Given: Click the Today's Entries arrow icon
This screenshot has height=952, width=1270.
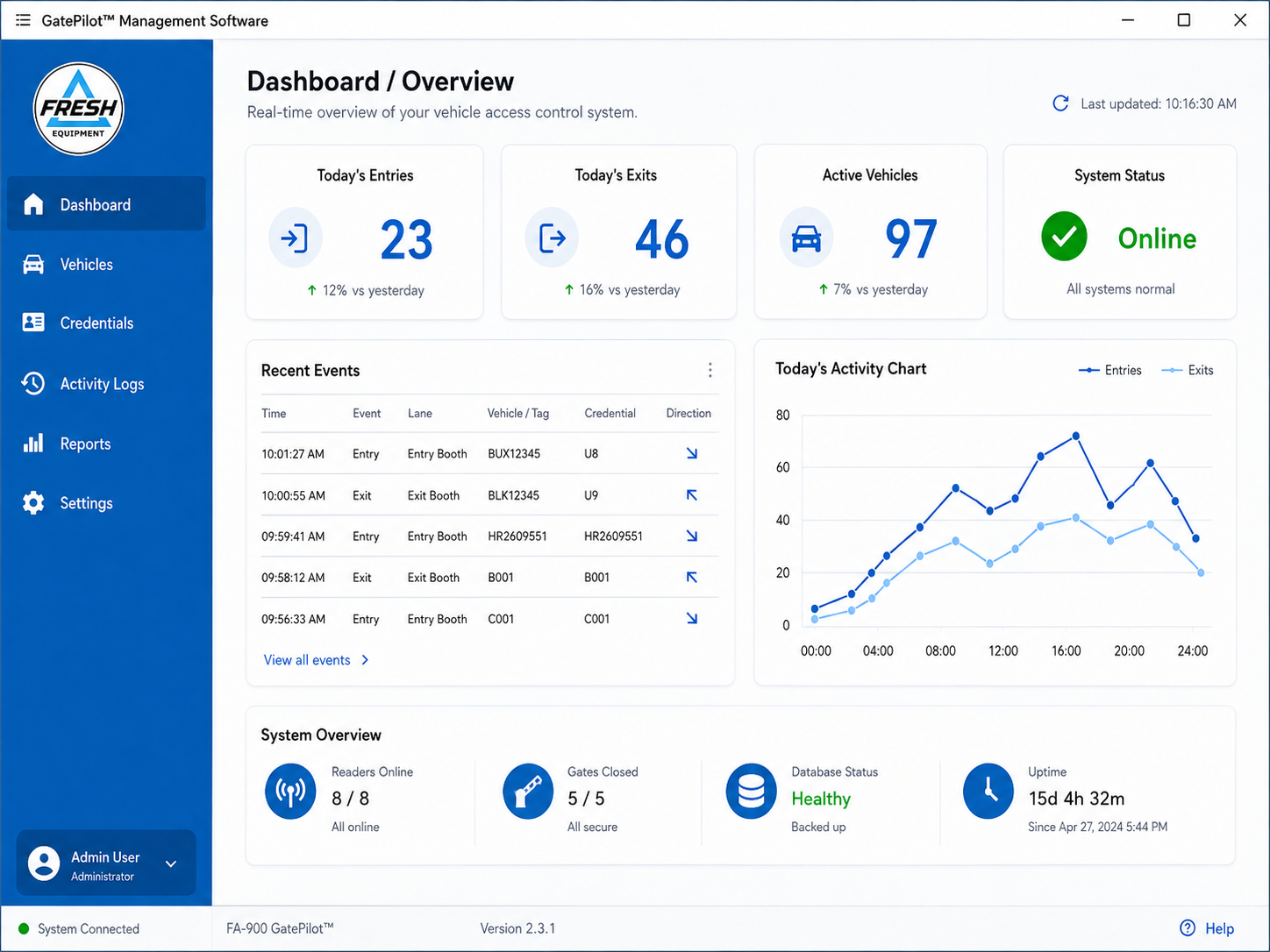Looking at the screenshot, I should [x=295, y=238].
